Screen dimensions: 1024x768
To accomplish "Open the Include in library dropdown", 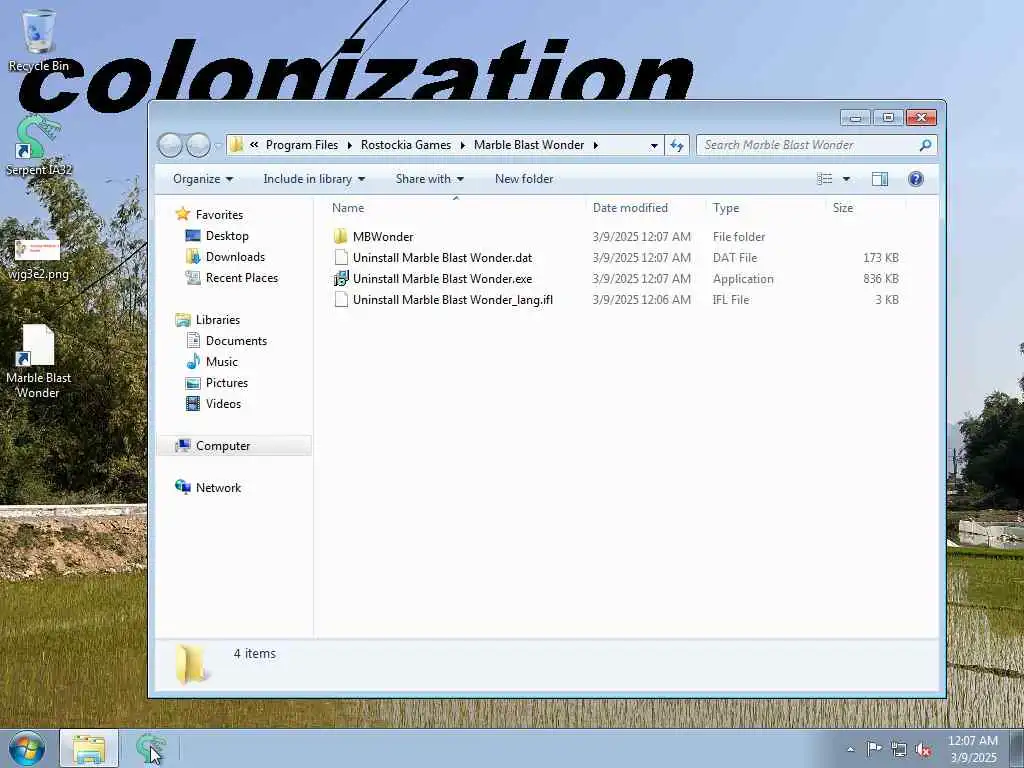I will coord(314,179).
